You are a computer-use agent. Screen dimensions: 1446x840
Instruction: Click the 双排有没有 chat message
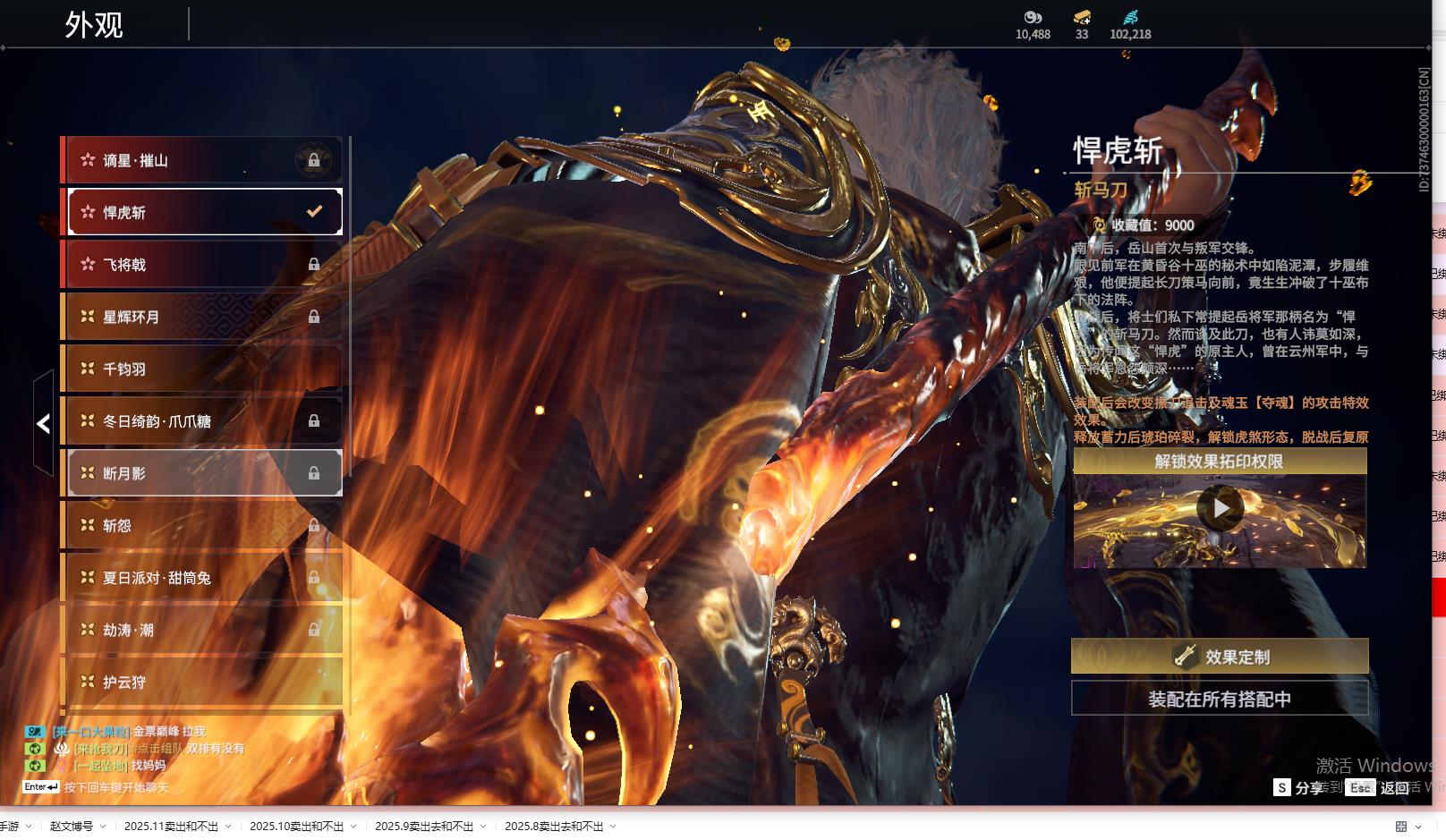coord(215,749)
